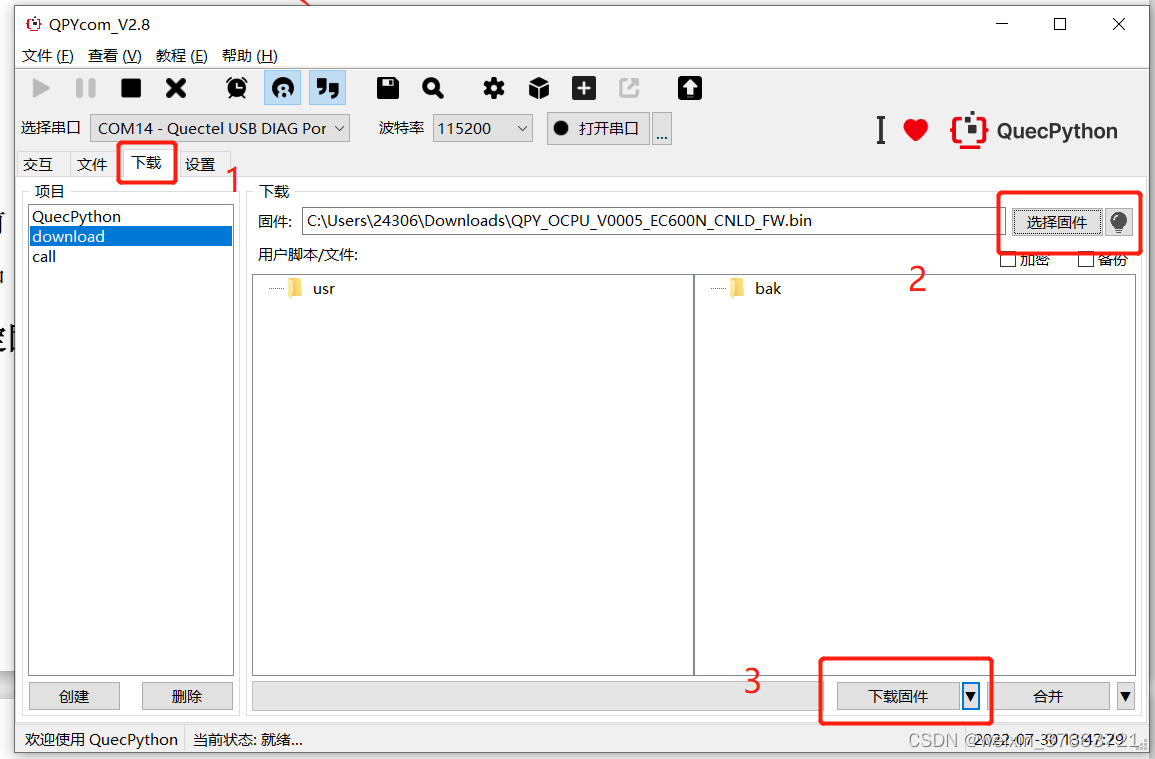
Task: Open the 文件 (F) menu
Action: 48,56
